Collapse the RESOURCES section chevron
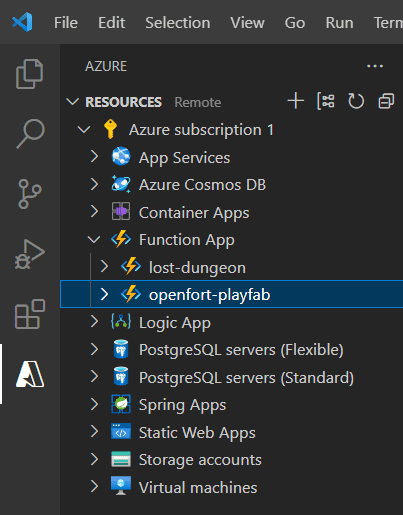Screen dimensions: 403x515 tap(72, 102)
